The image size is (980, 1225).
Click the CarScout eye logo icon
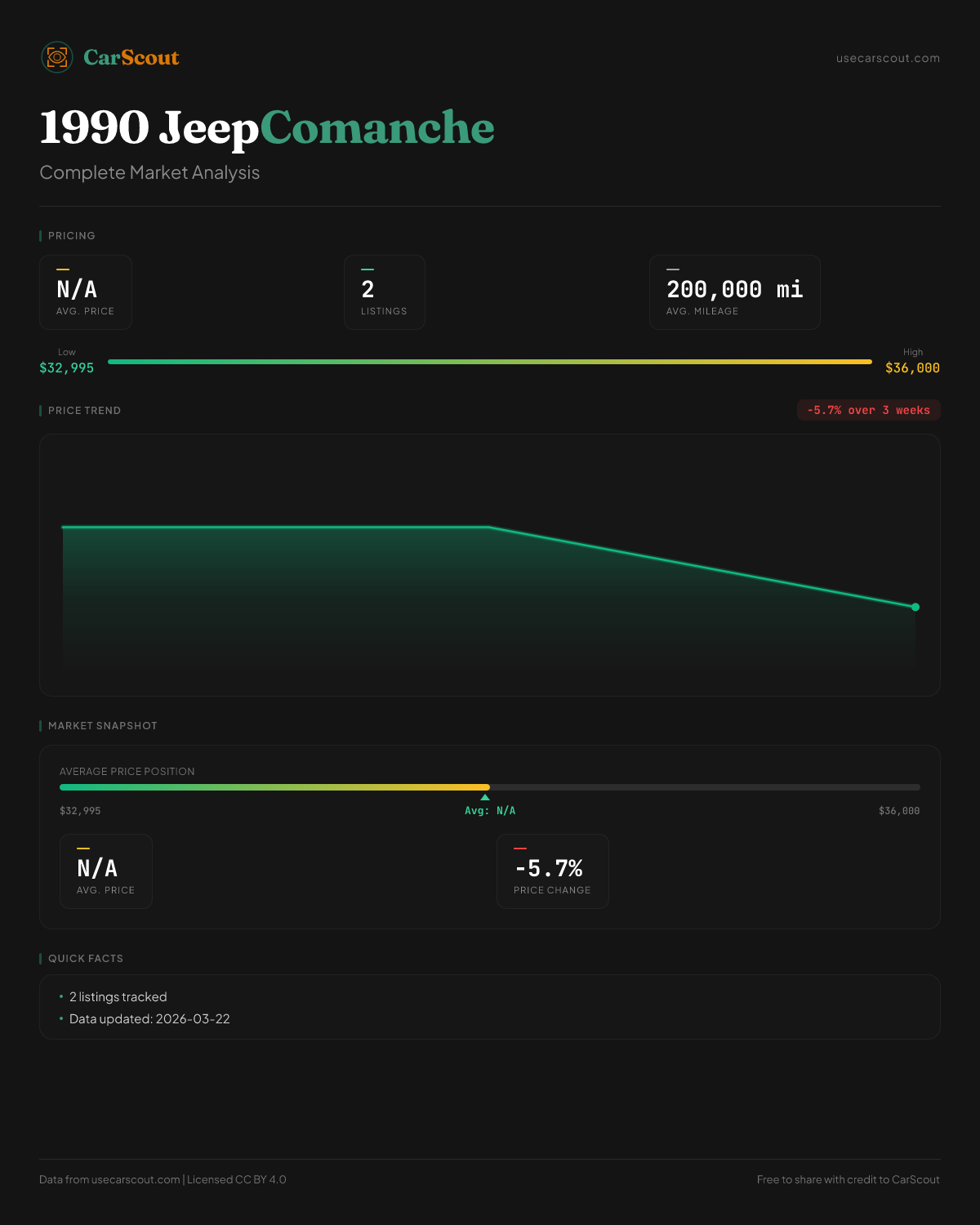57,57
